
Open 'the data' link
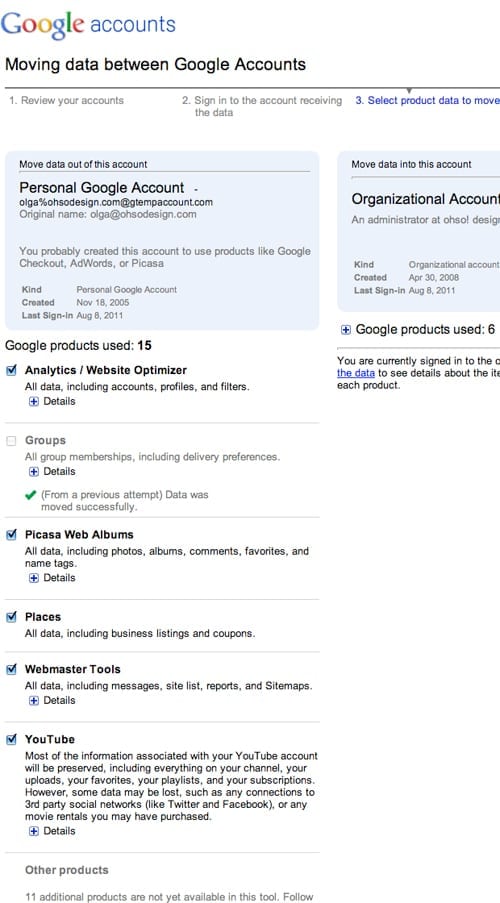click(355, 373)
